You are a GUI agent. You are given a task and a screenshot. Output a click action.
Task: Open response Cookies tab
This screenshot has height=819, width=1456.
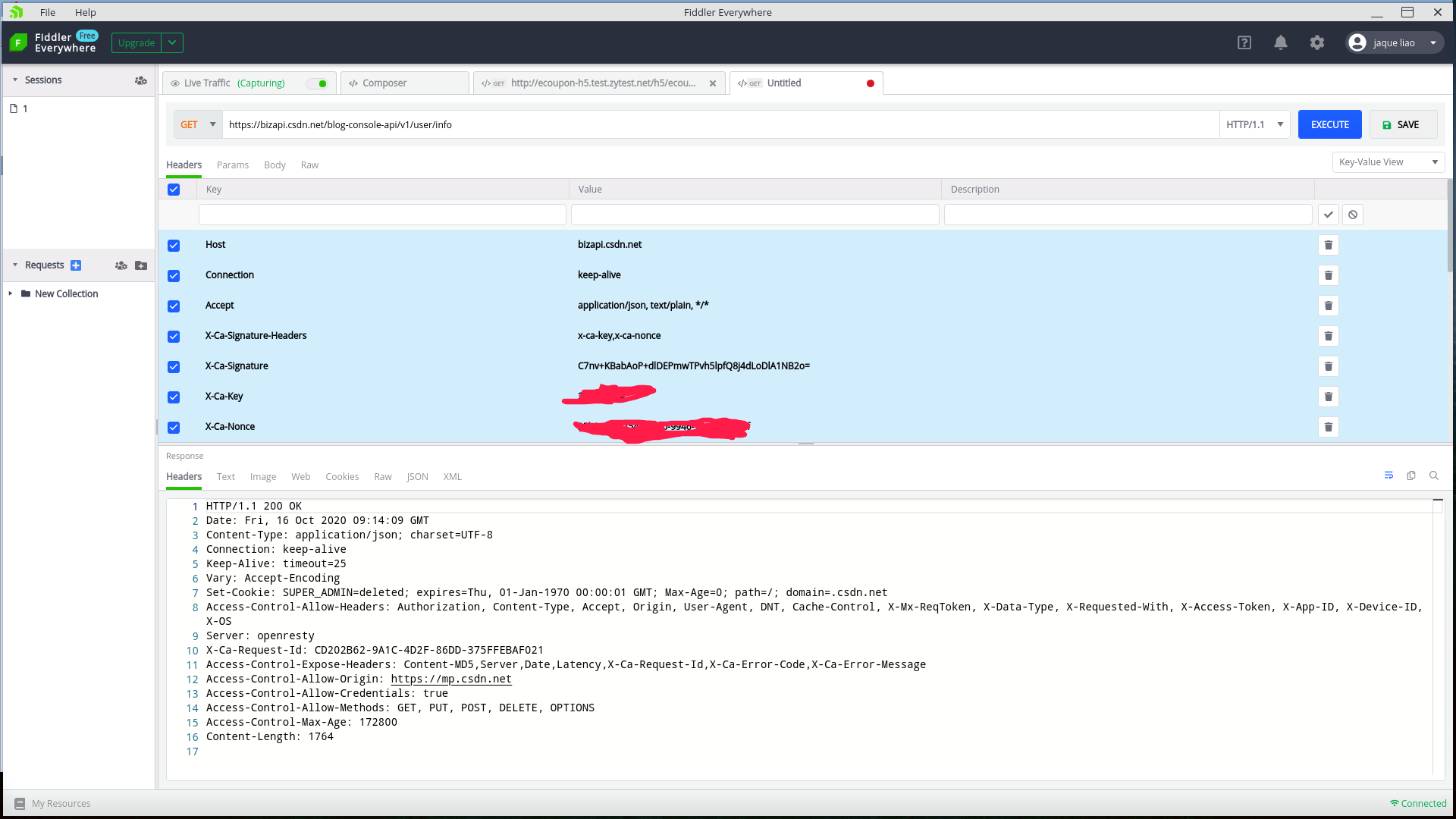(342, 477)
